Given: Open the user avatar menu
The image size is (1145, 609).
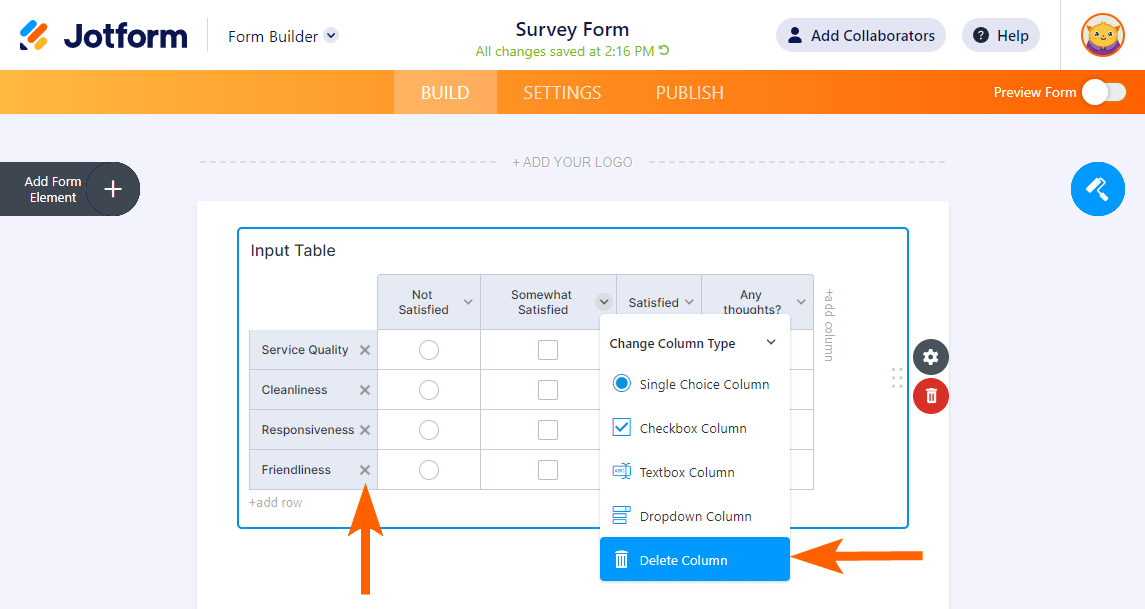Looking at the screenshot, I should tap(1102, 35).
